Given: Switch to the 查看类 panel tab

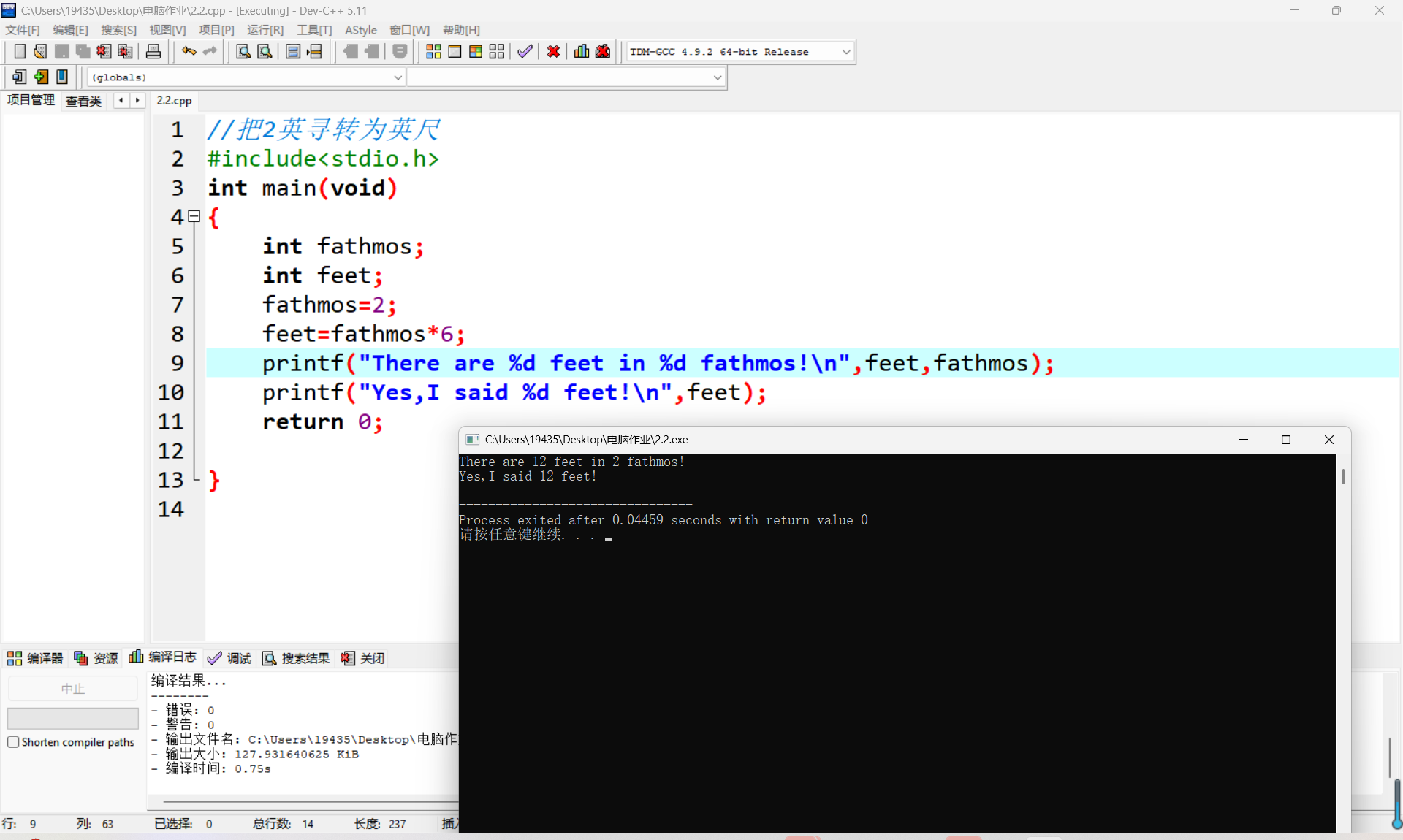Looking at the screenshot, I should tap(83, 101).
